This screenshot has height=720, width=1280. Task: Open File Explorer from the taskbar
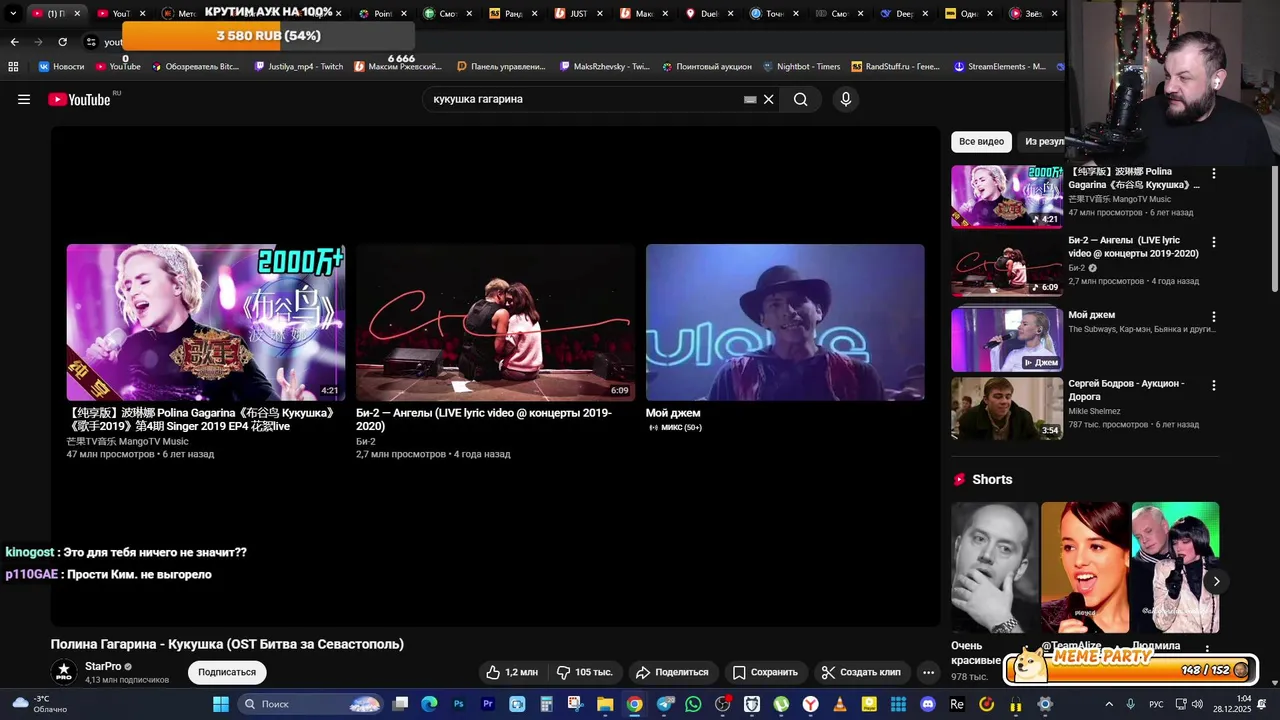coord(605,704)
